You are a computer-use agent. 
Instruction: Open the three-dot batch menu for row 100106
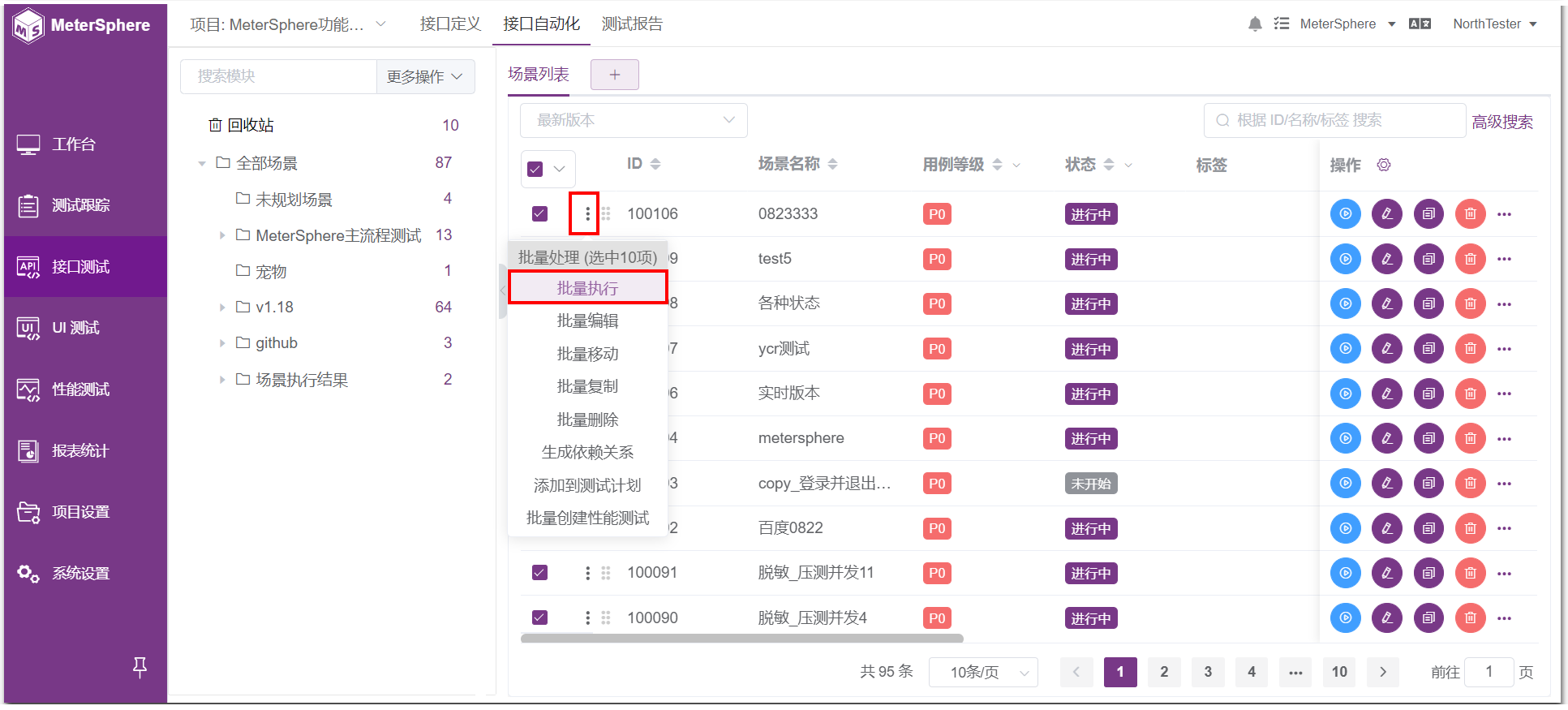pos(587,214)
